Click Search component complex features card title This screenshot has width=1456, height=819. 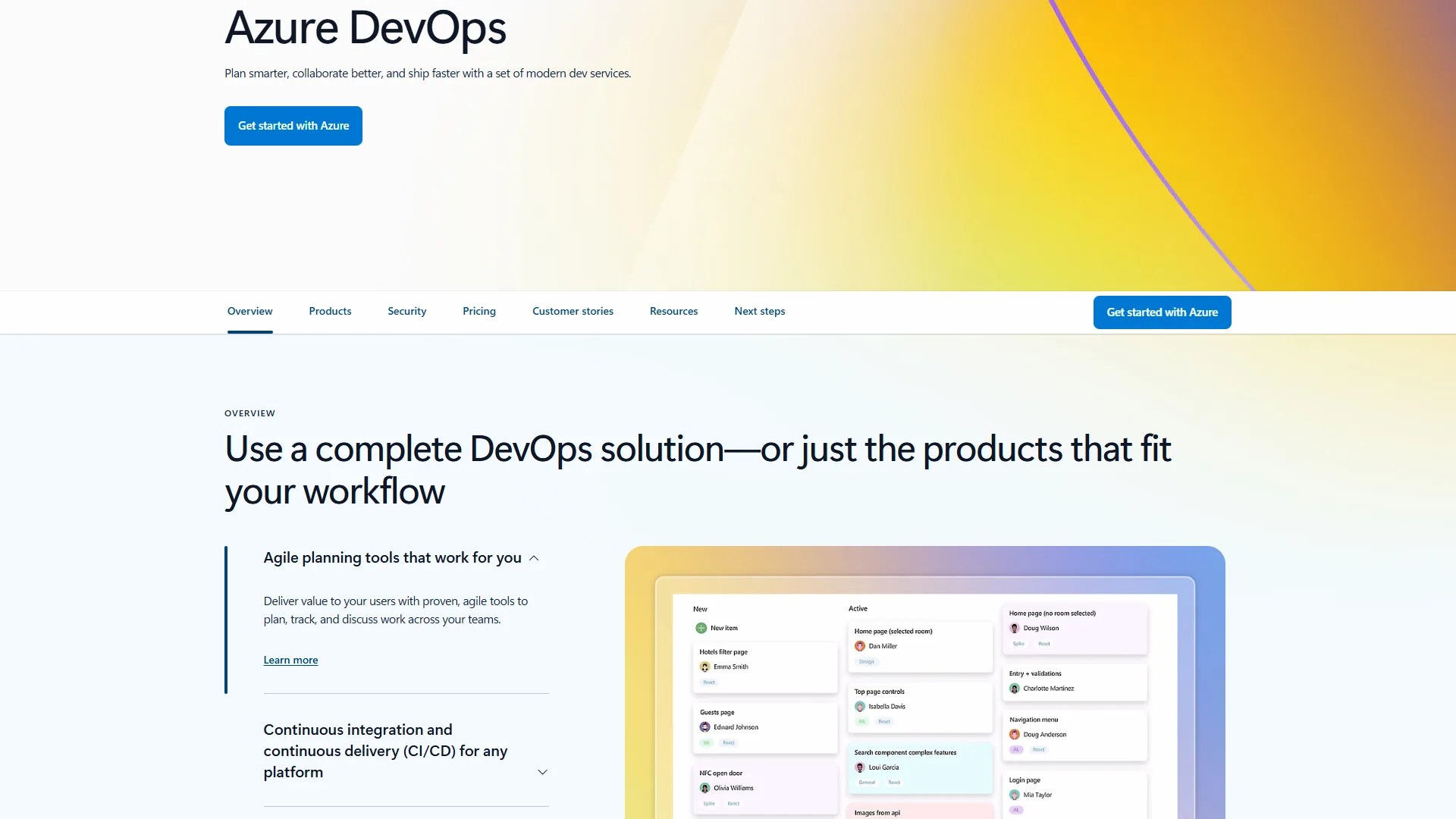pyautogui.click(x=905, y=753)
